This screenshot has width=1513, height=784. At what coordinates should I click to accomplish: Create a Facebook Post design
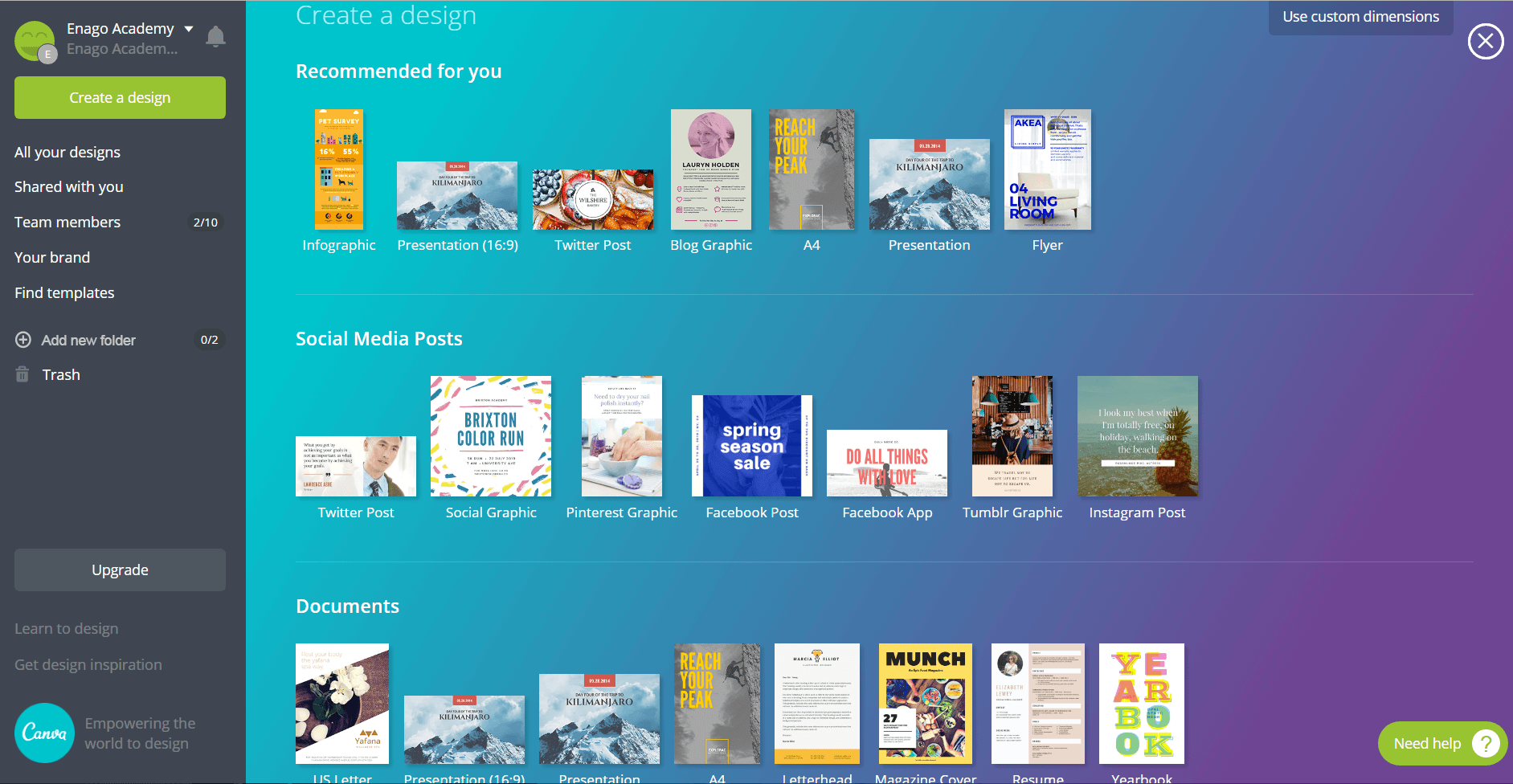point(751,445)
